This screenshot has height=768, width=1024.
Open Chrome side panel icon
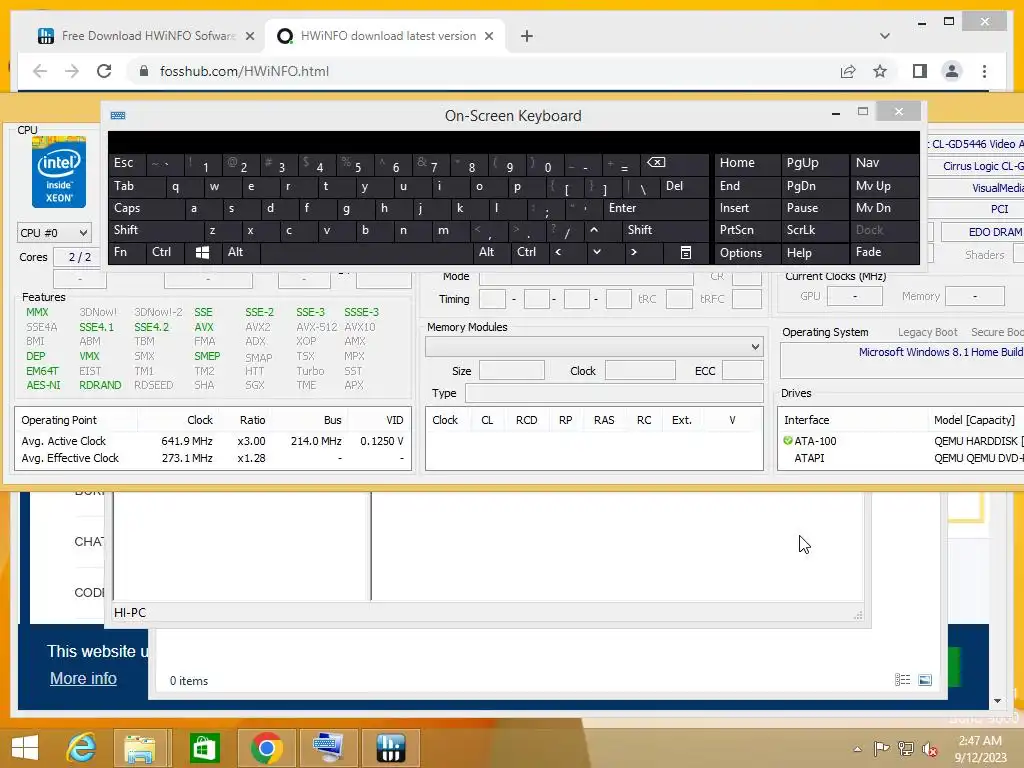[920, 71]
